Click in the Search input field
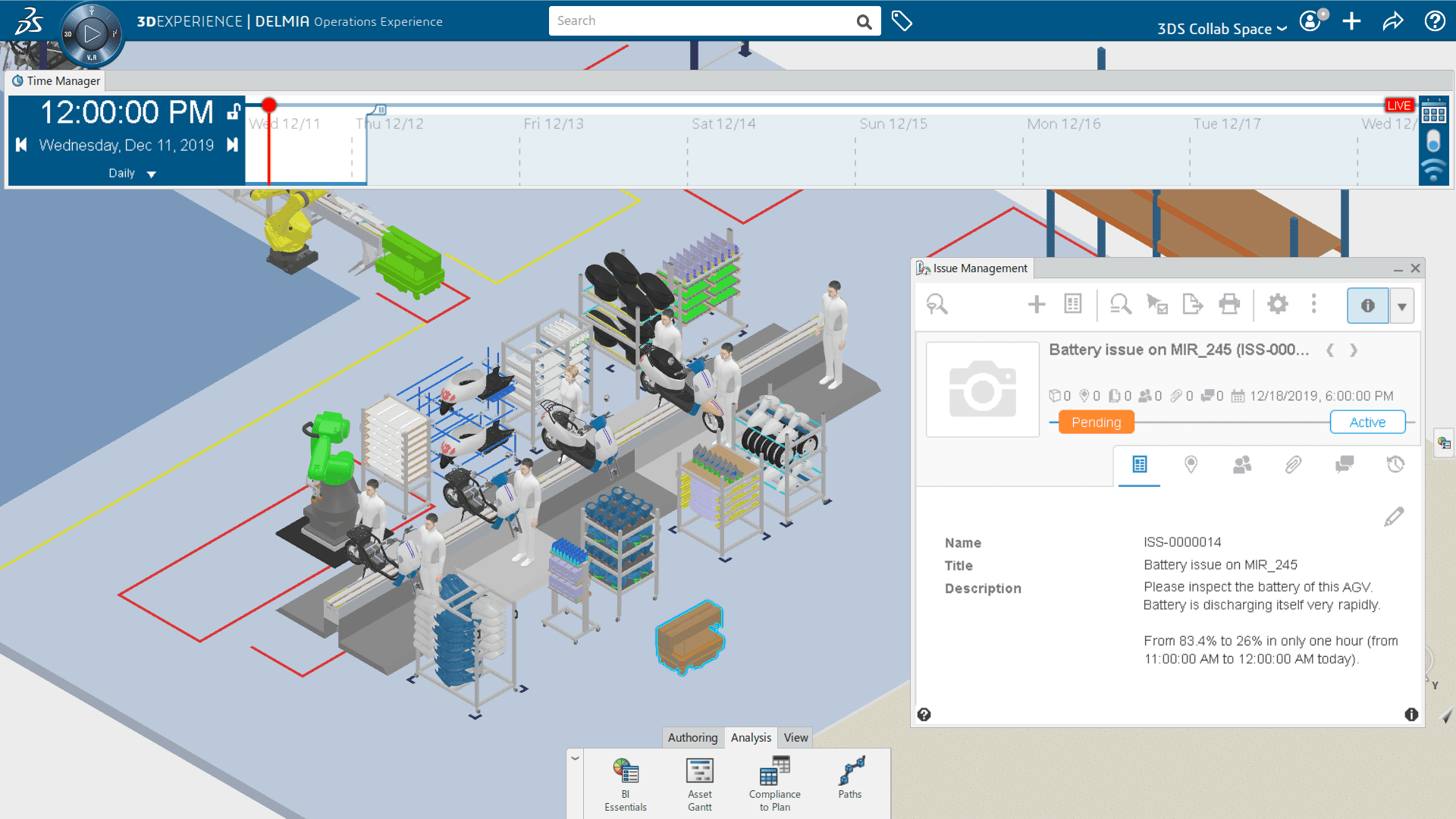 click(701, 21)
